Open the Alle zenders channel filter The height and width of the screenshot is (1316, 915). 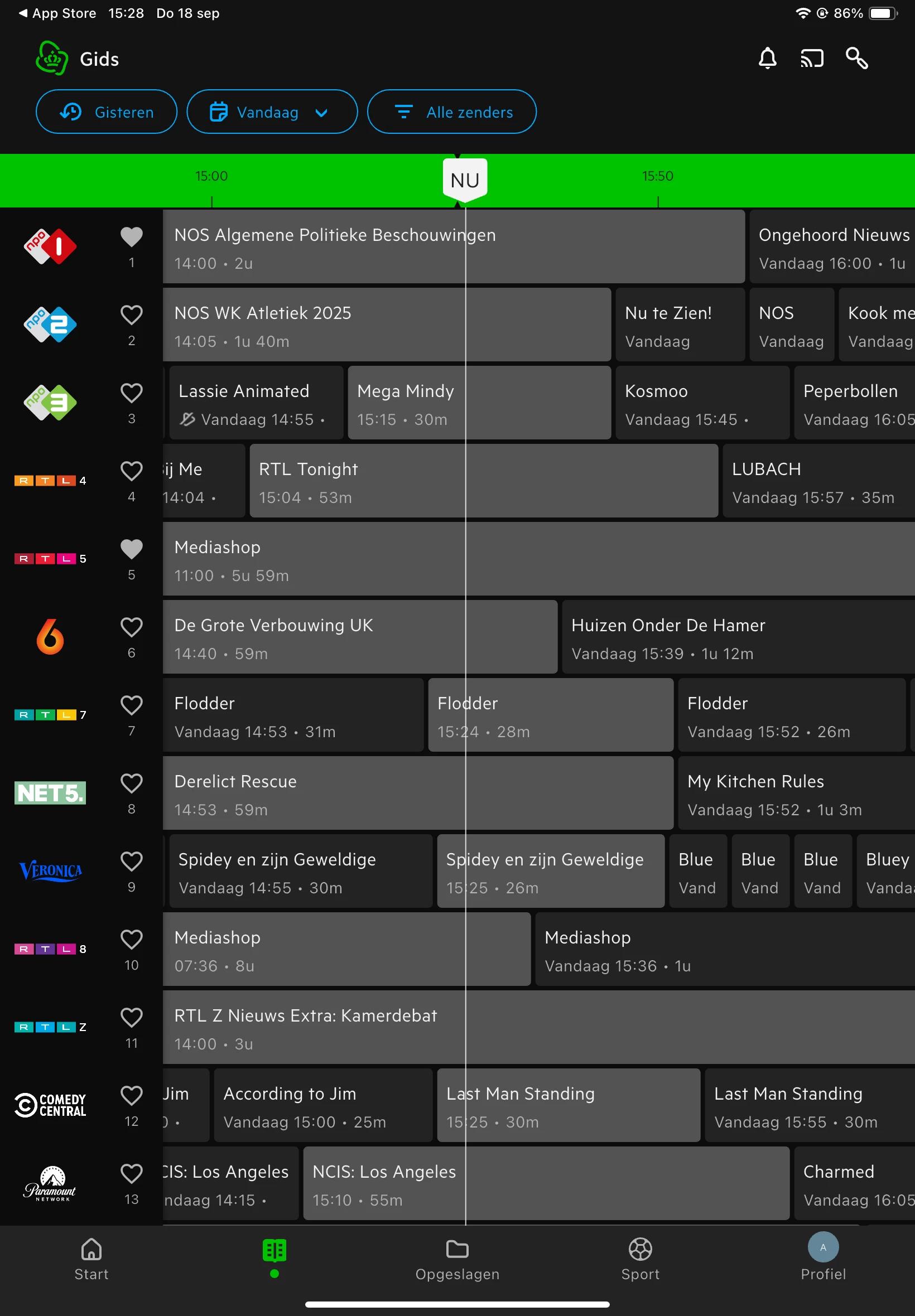[451, 112]
